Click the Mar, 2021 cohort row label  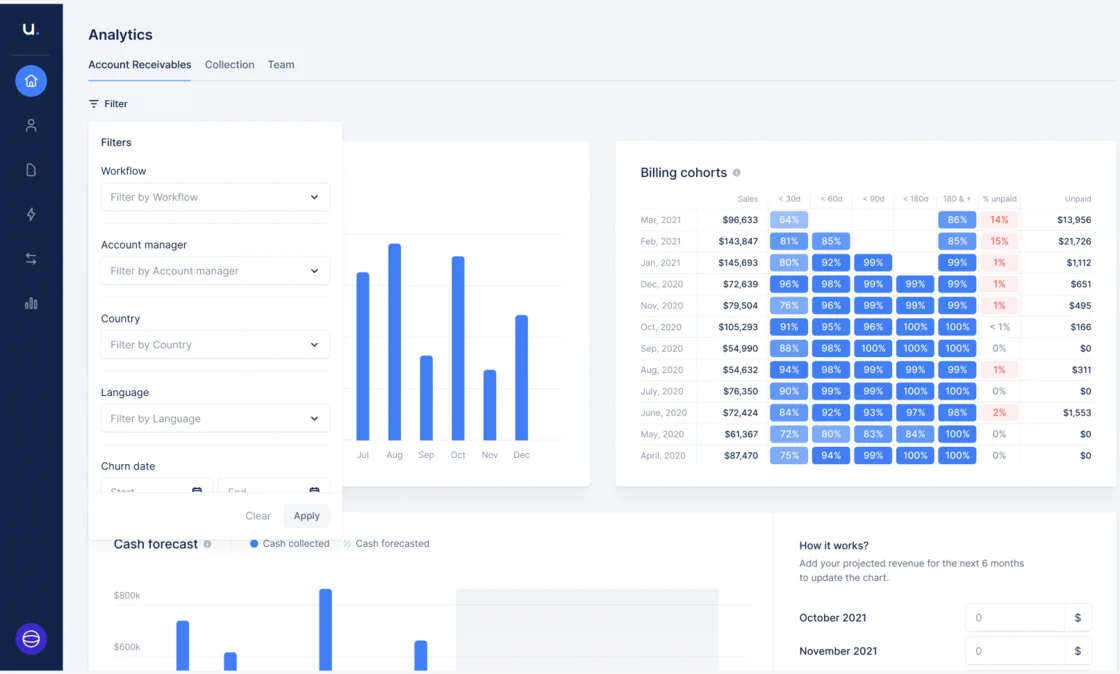661,220
